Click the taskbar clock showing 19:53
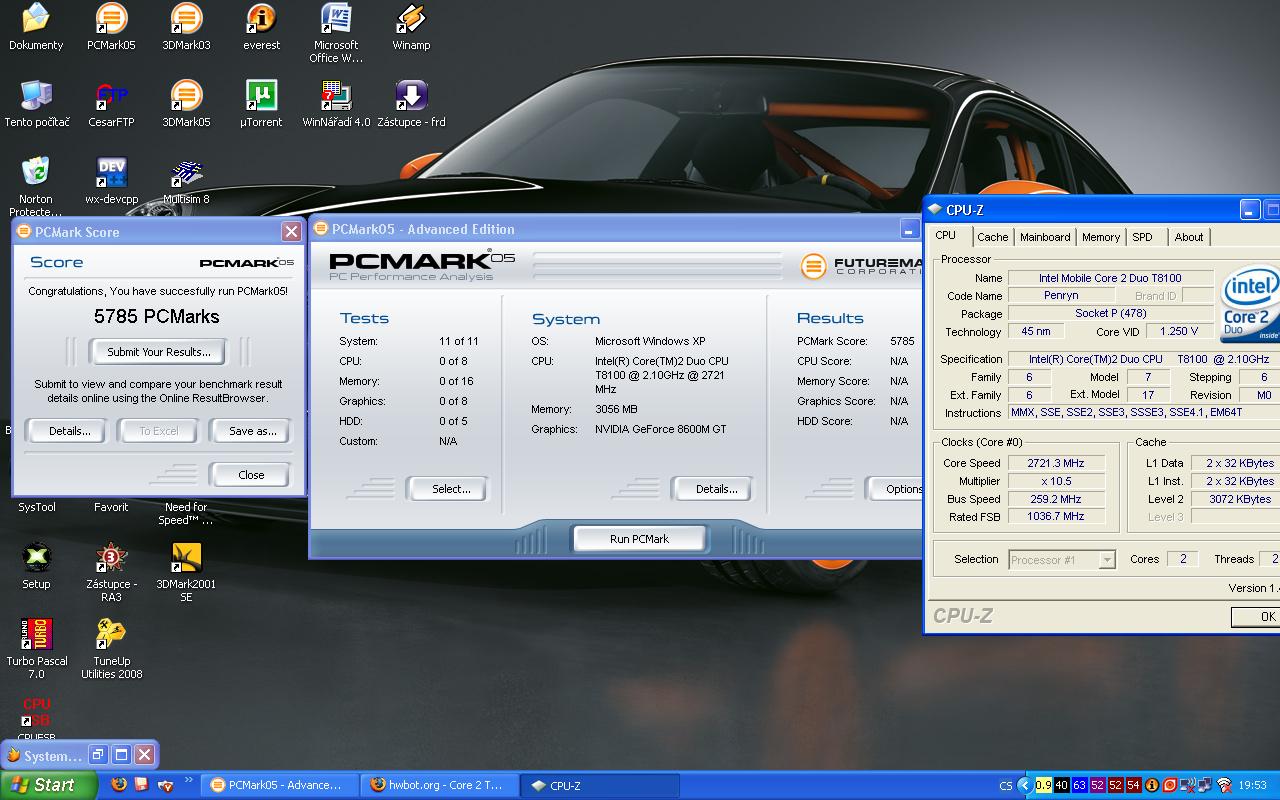The image size is (1280, 800). pyautogui.click(x=1253, y=786)
